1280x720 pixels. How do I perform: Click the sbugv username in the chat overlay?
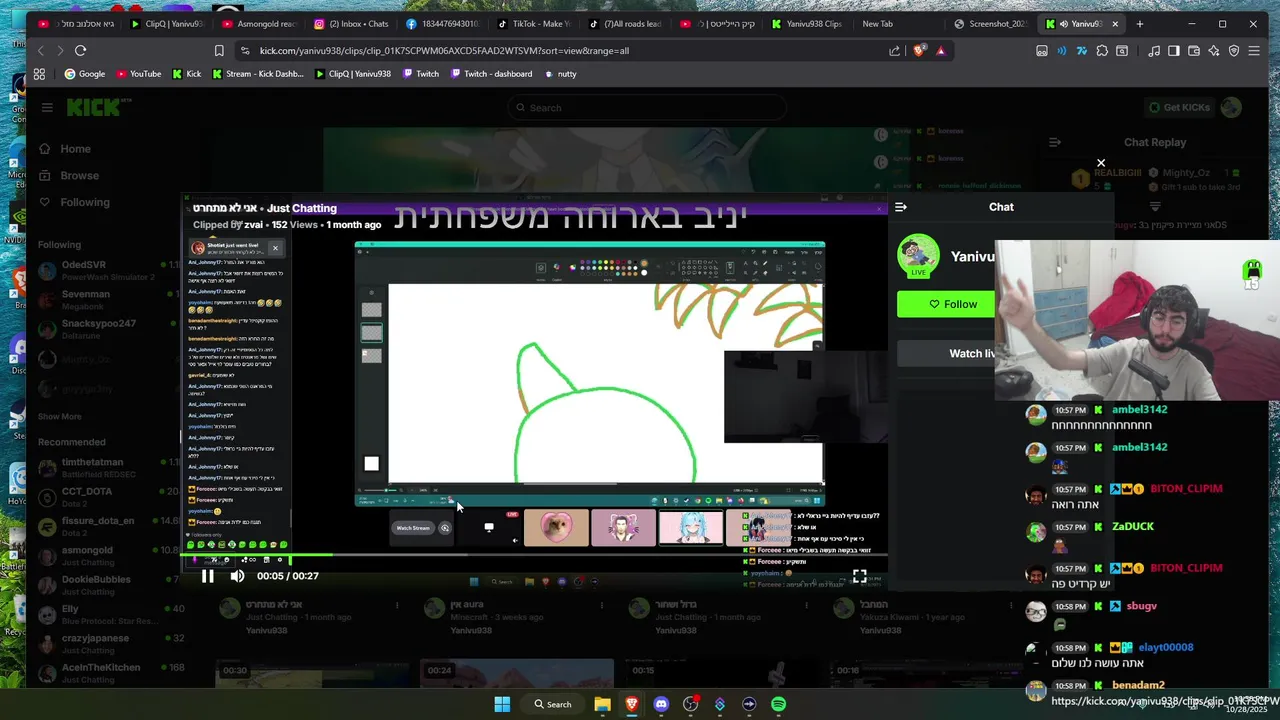(1141, 606)
